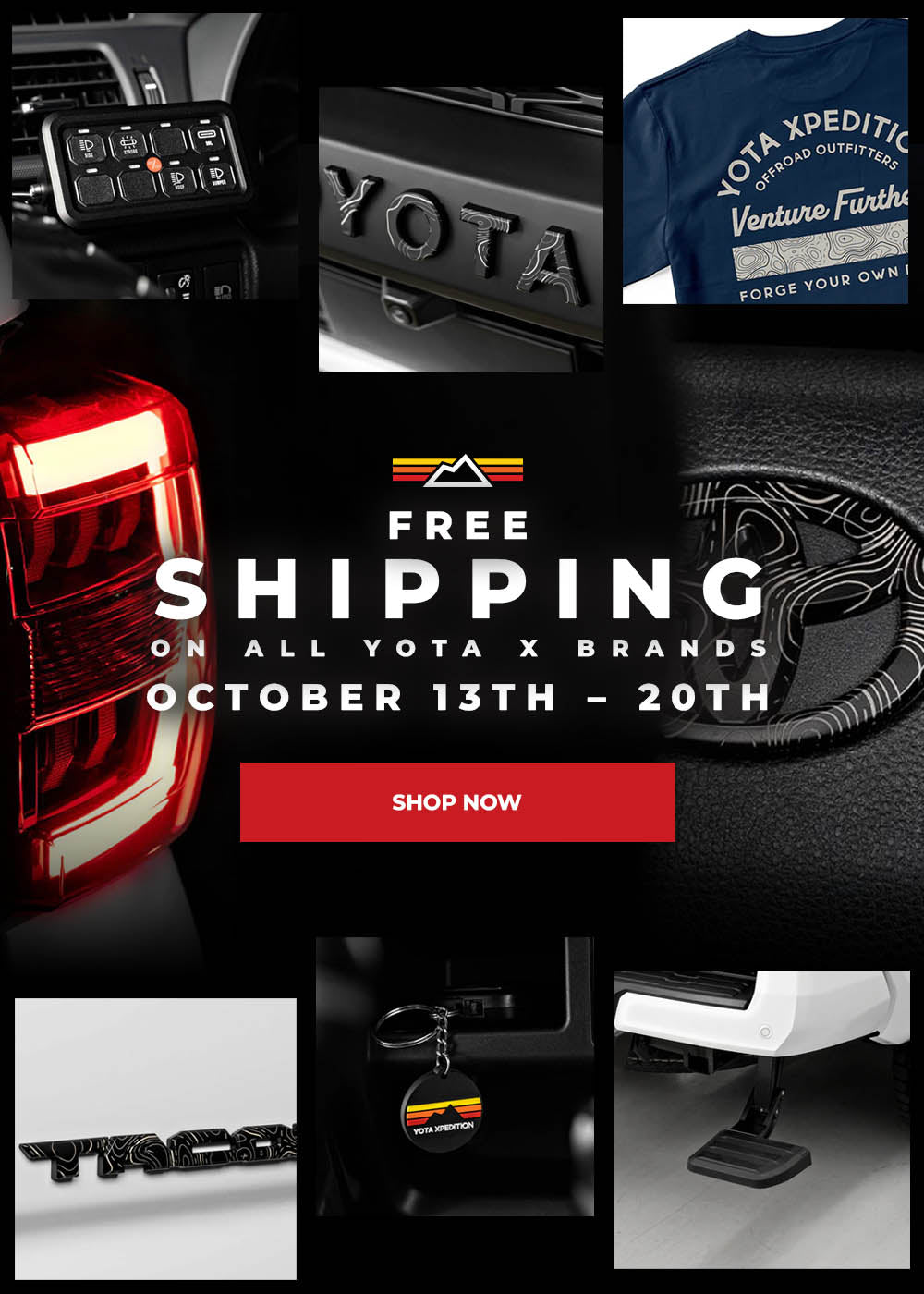Viewport: 924px width, 1294px height.
Task: Click the Yota mountain logo icon
Action: tap(457, 470)
